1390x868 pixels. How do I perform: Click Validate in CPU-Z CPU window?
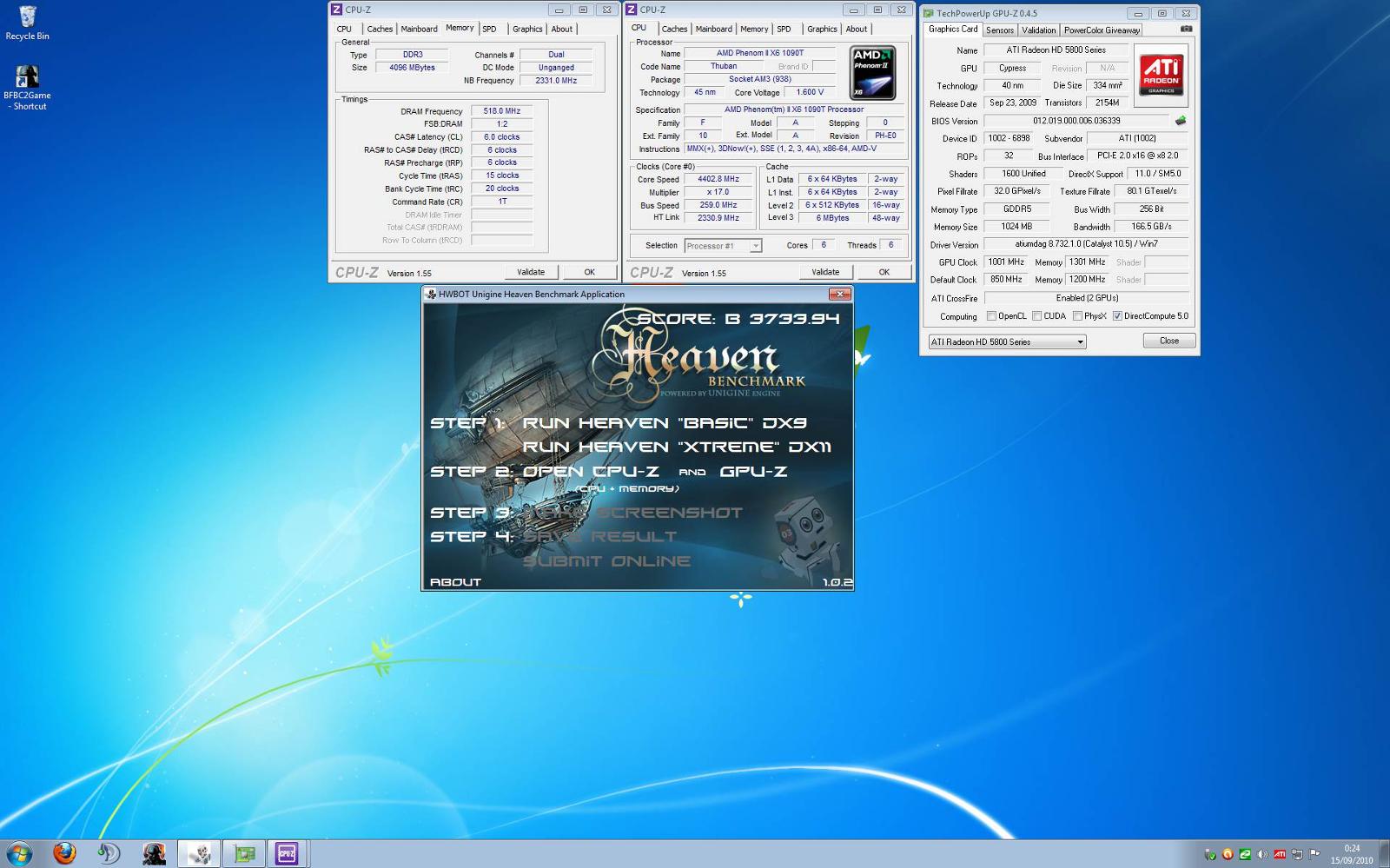click(825, 272)
